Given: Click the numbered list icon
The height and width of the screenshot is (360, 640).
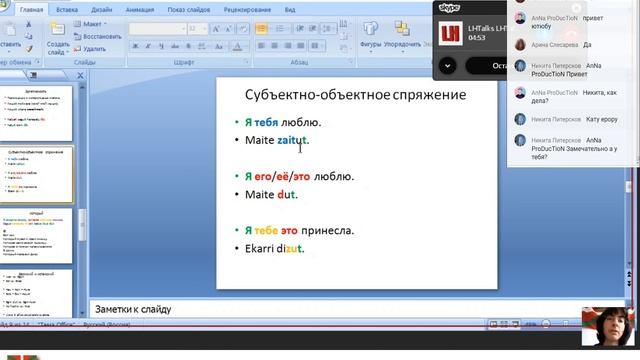Looking at the screenshot, I should 280,29.
